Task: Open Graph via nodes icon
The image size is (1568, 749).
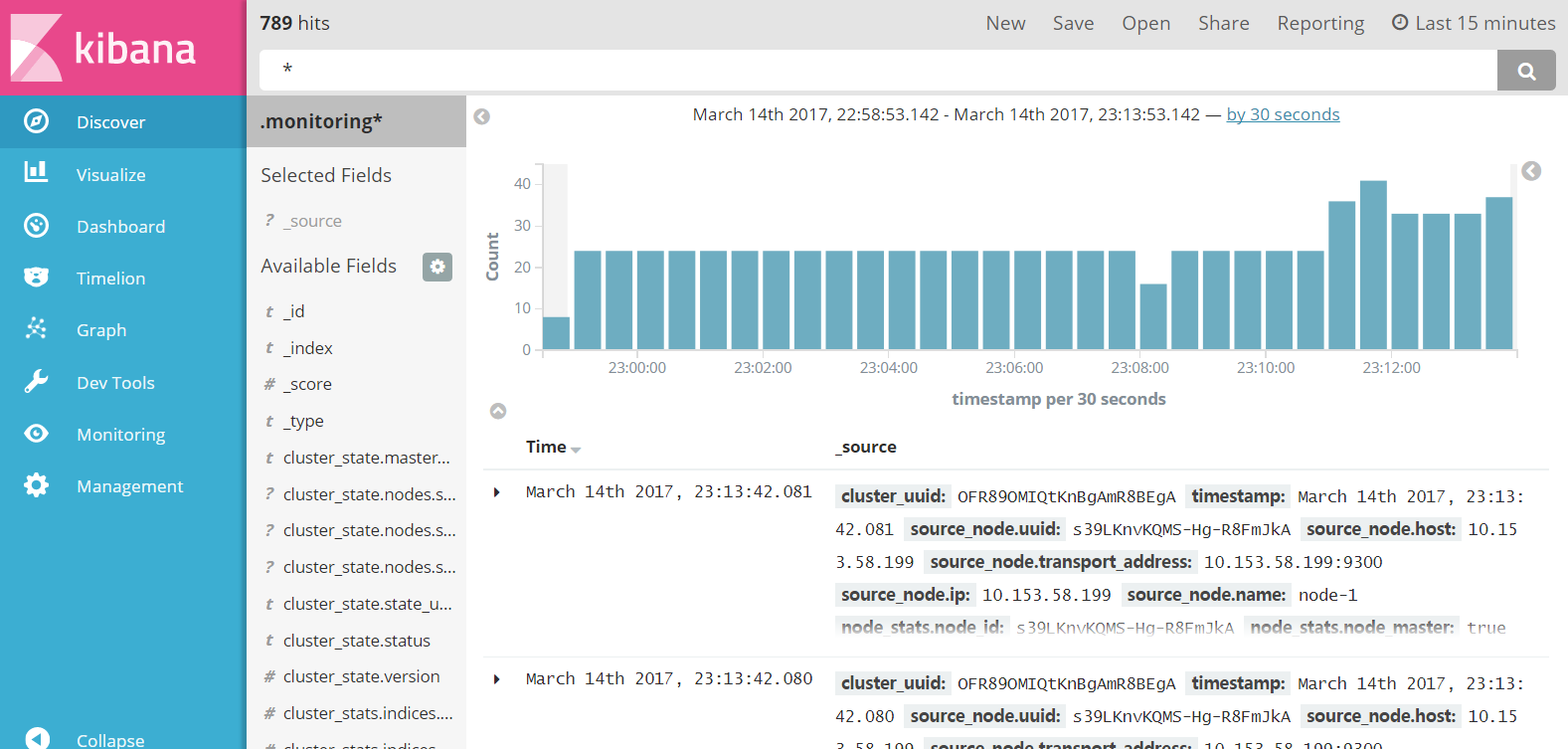Action: (x=36, y=329)
